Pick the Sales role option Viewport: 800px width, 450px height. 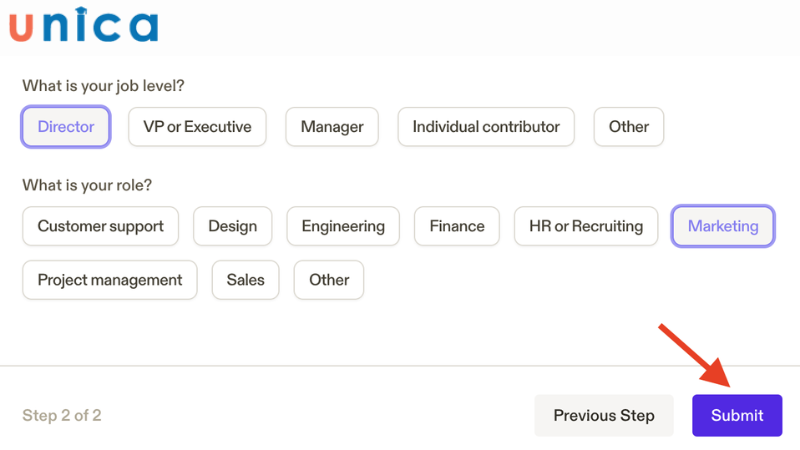(x=246, y=280)
